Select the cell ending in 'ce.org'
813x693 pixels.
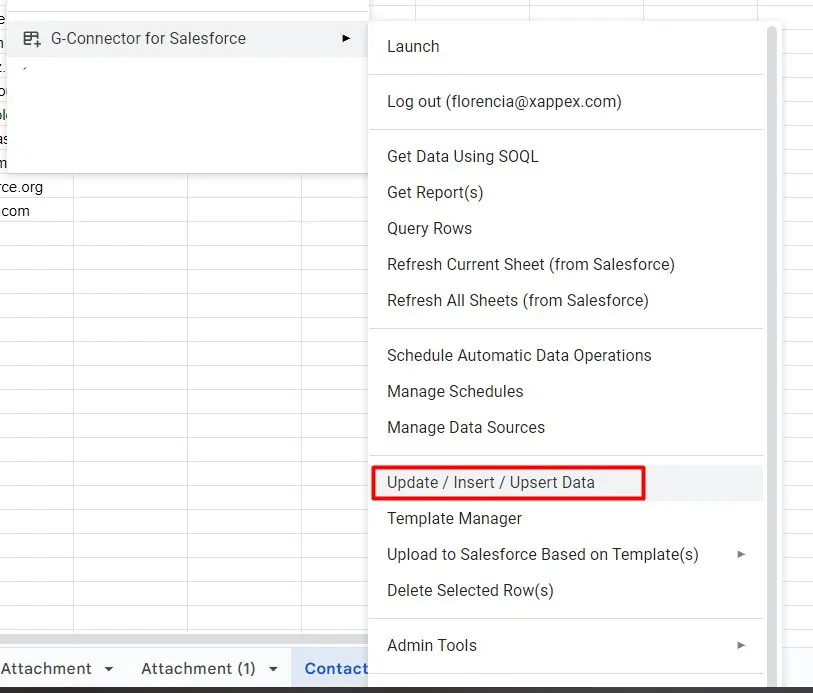(36, 187)
